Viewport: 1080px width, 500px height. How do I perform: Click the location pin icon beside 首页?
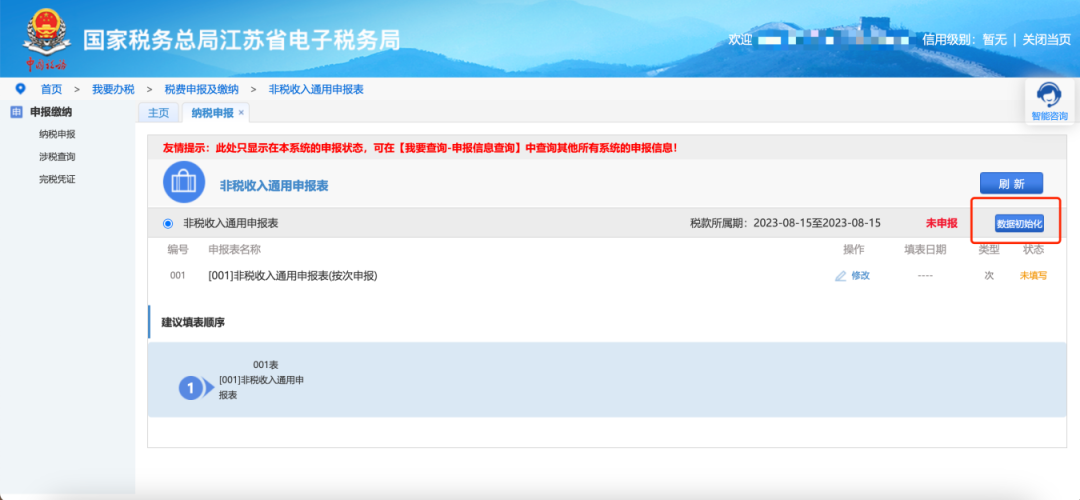coord(20,89)
